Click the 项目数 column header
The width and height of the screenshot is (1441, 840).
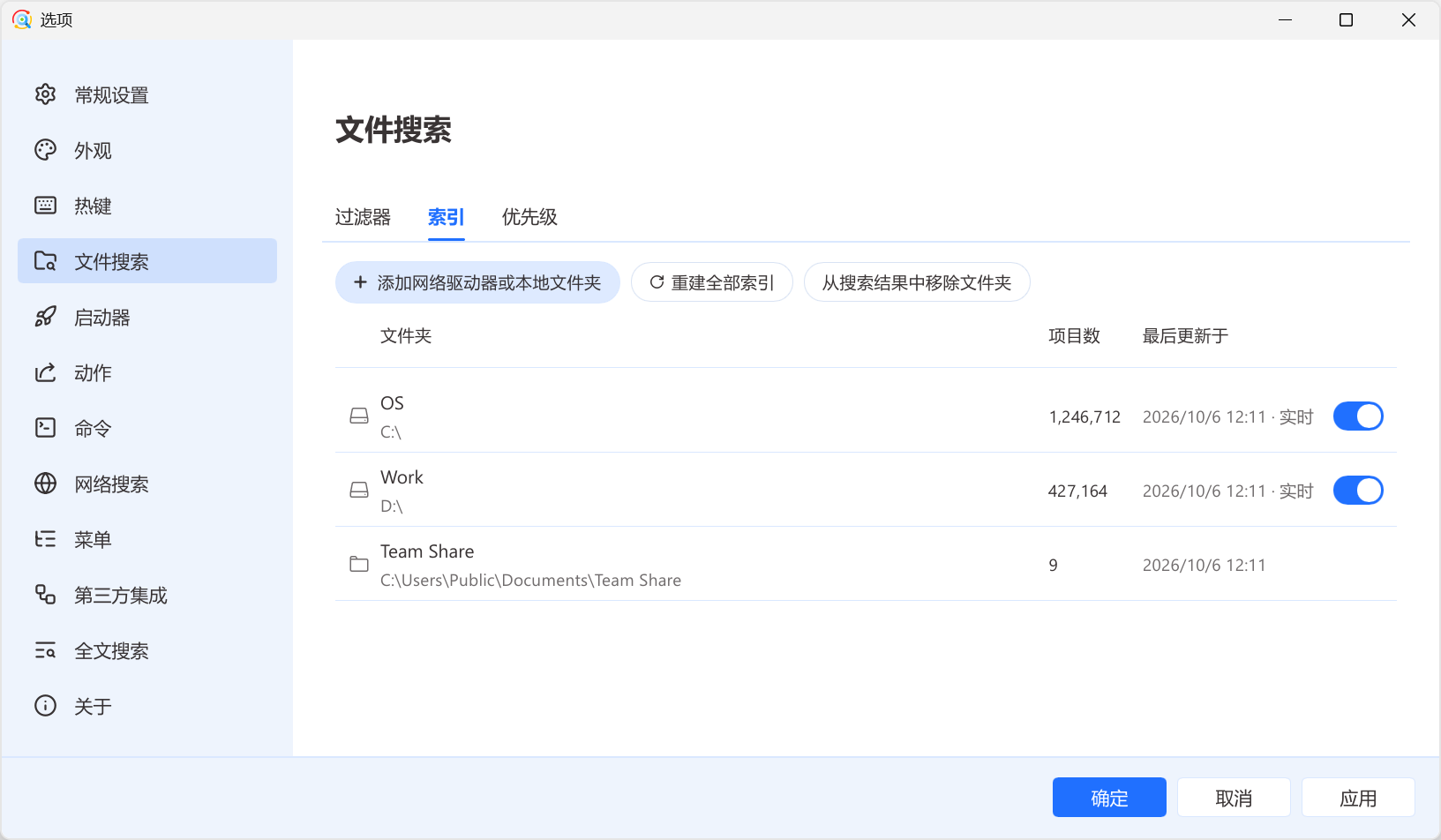(1074, 336)
